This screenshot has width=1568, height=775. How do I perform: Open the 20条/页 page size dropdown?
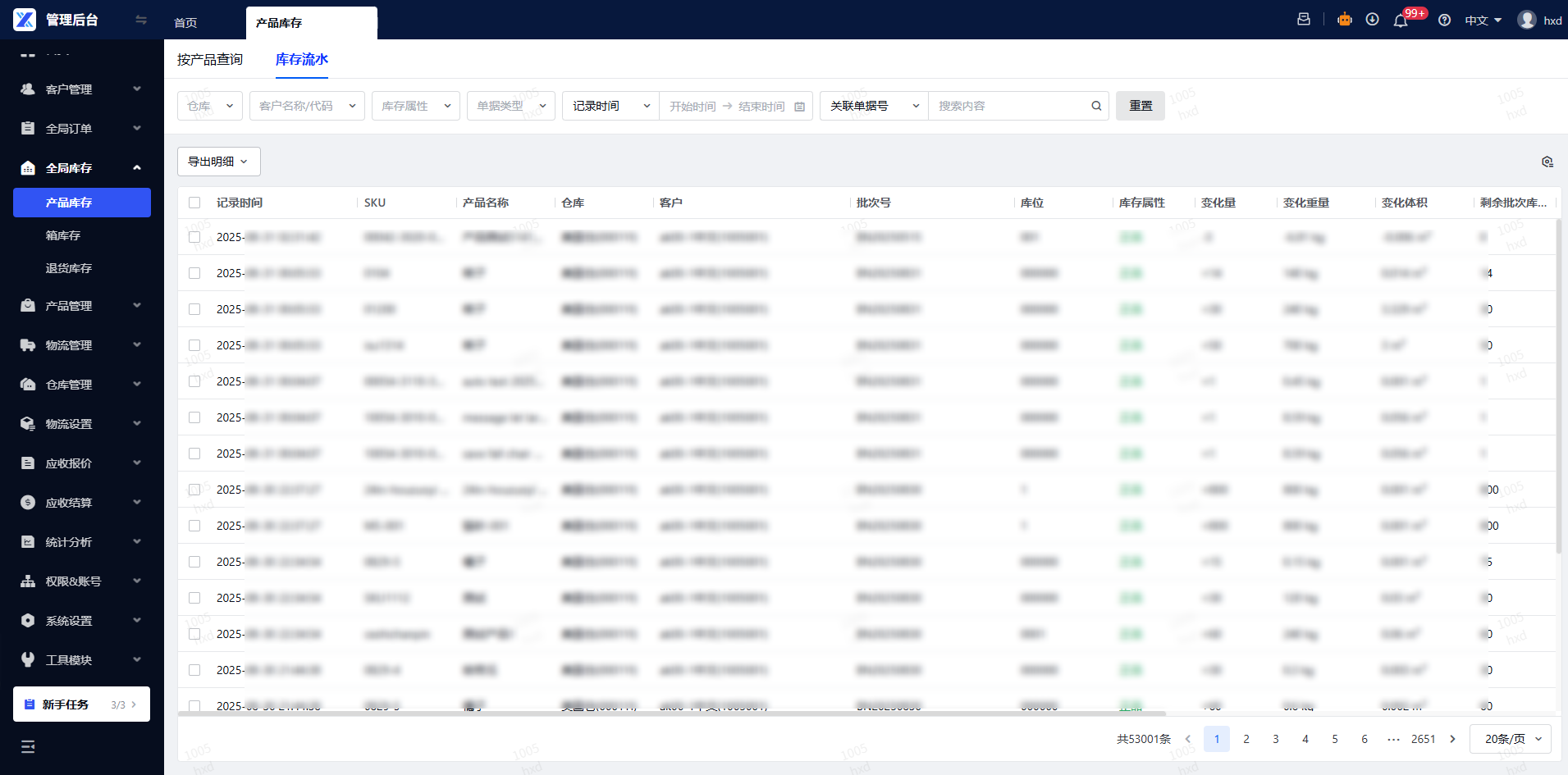point(1511,739)
